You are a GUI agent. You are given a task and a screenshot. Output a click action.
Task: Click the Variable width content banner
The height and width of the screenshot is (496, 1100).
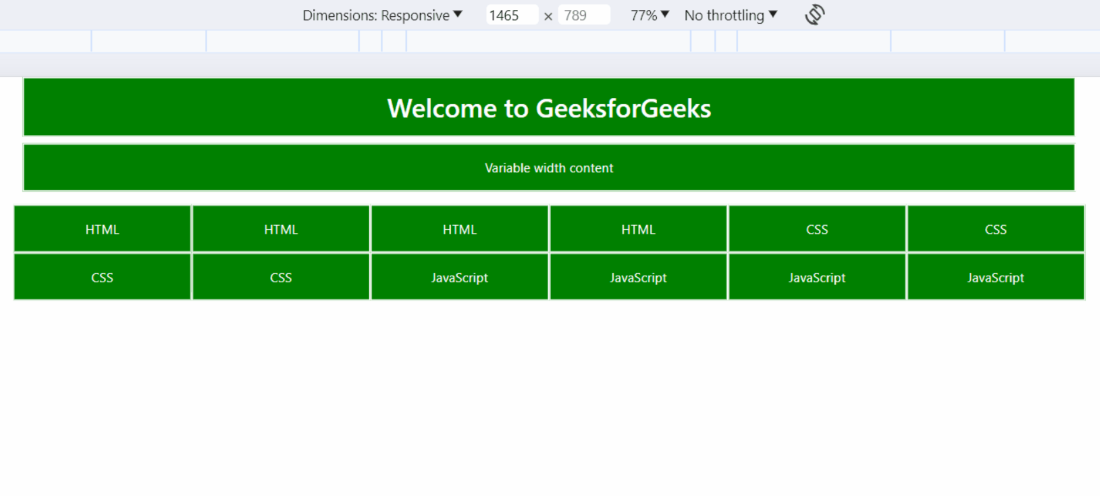549,168
